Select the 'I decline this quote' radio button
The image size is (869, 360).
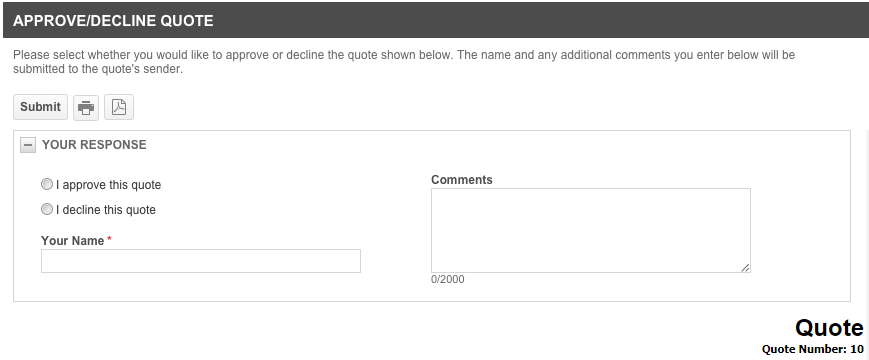click(47, 209)
